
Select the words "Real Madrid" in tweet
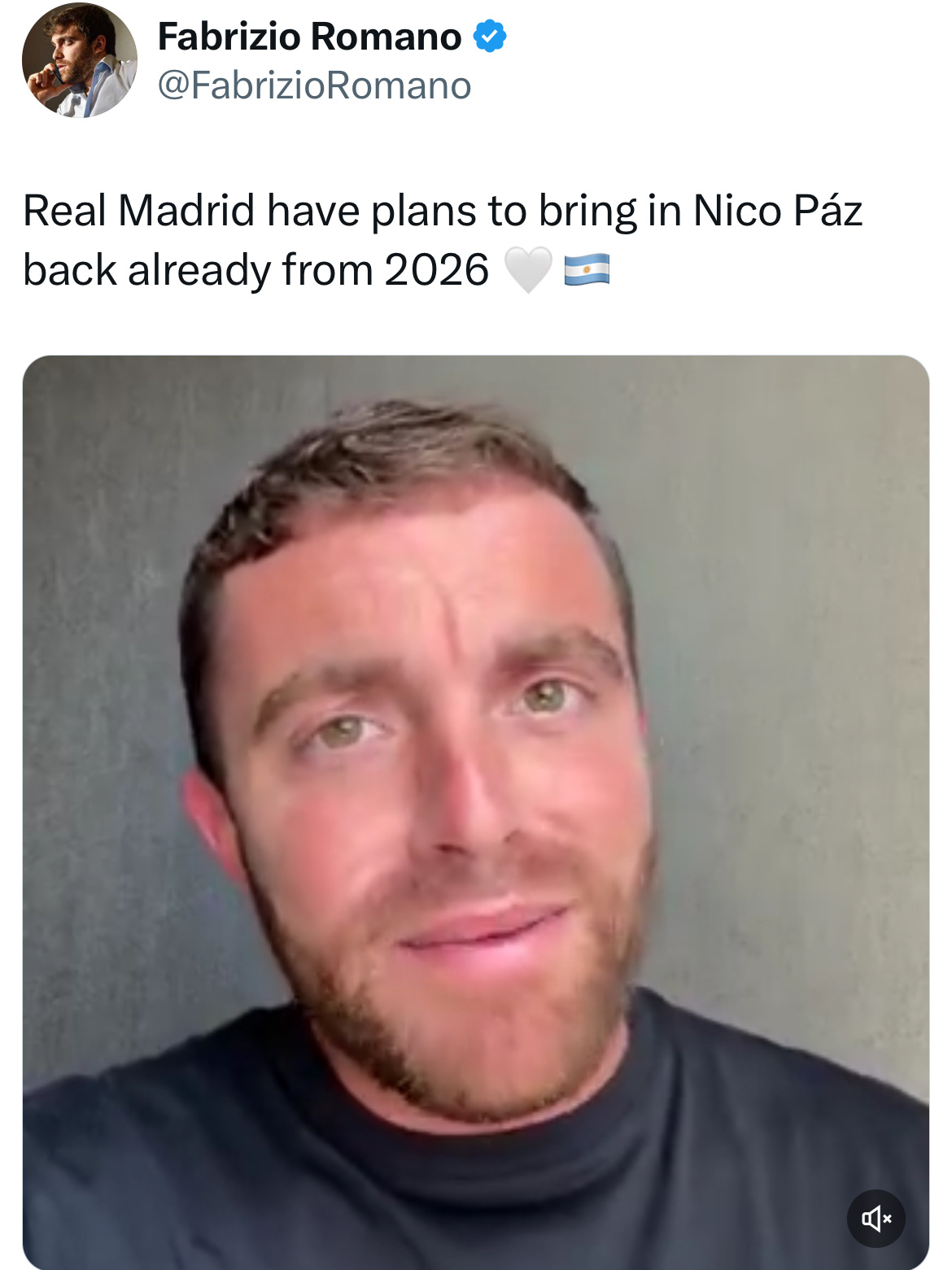tap(139, 211)
